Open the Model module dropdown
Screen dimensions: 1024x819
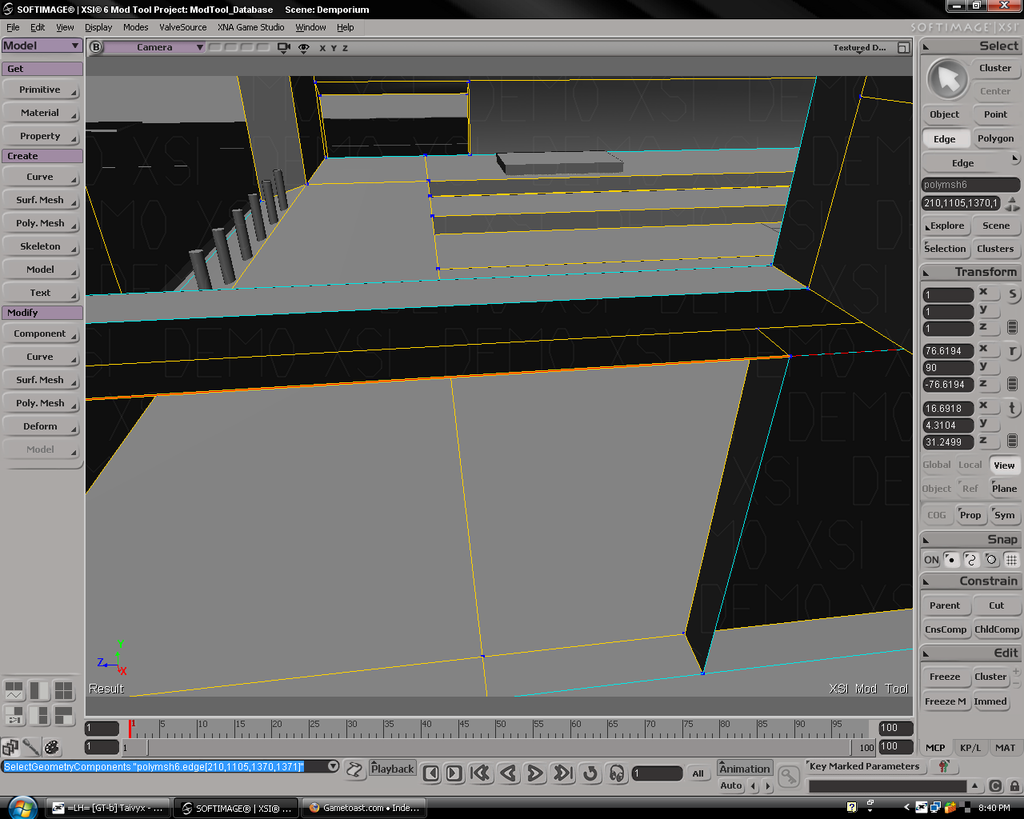click(41, 46)
